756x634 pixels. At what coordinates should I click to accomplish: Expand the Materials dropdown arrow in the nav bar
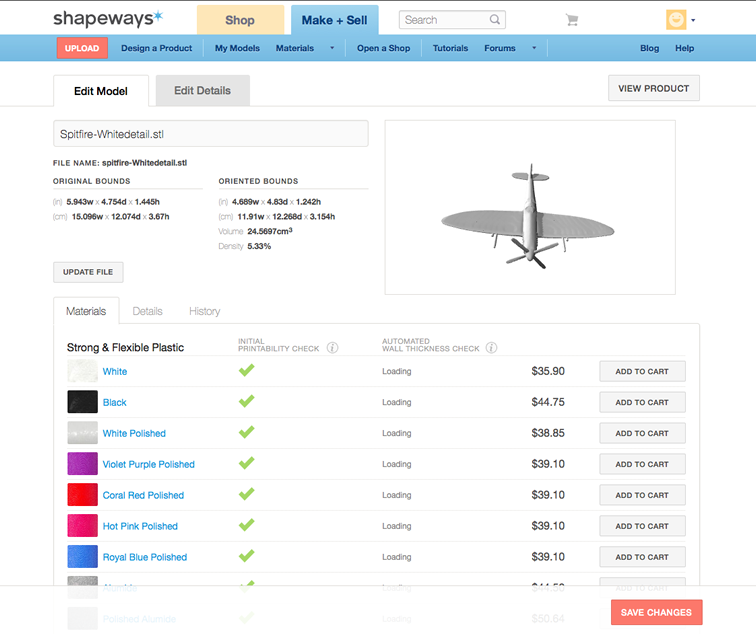332,48
